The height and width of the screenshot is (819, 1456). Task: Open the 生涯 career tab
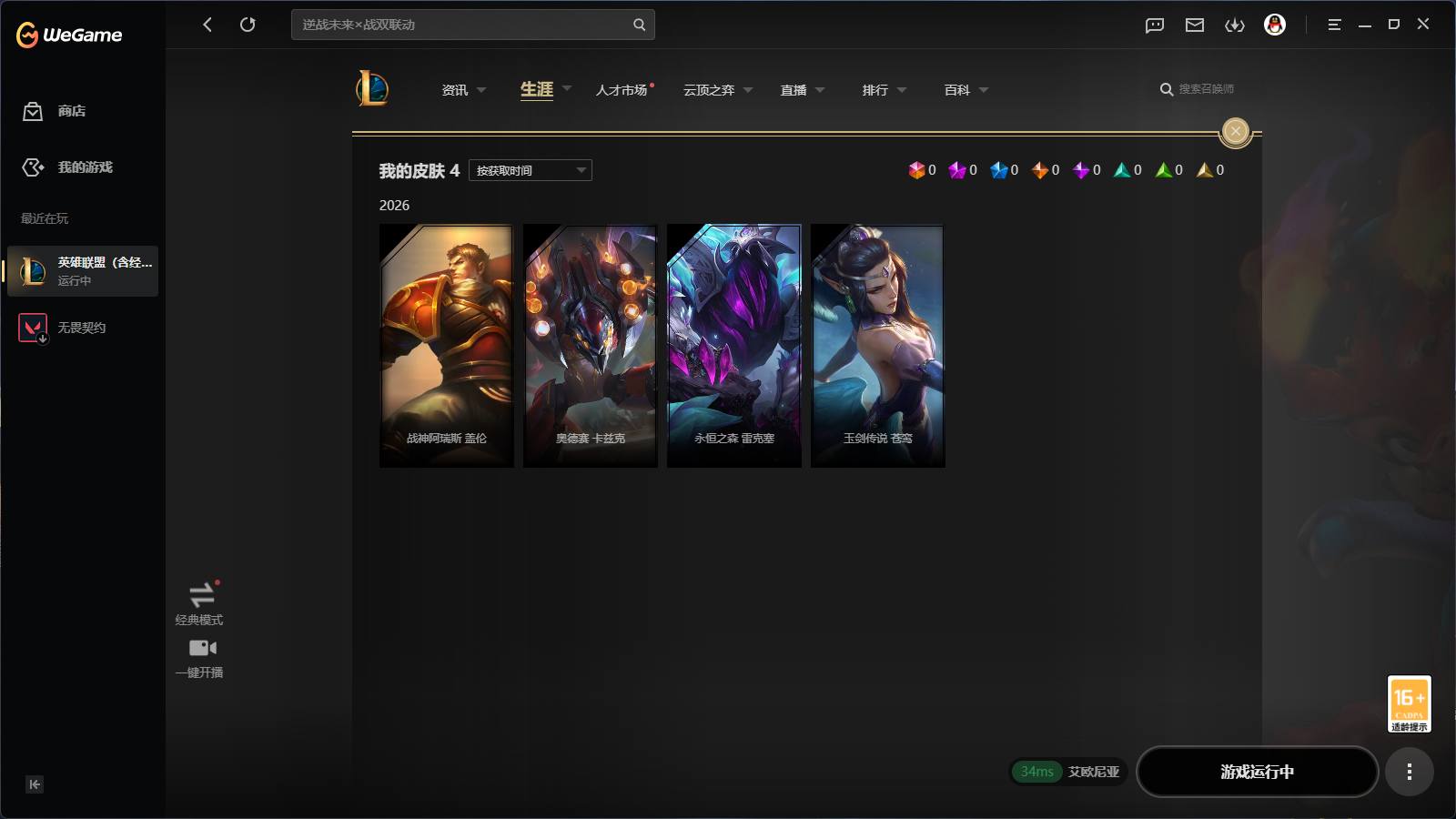point(537,89)
